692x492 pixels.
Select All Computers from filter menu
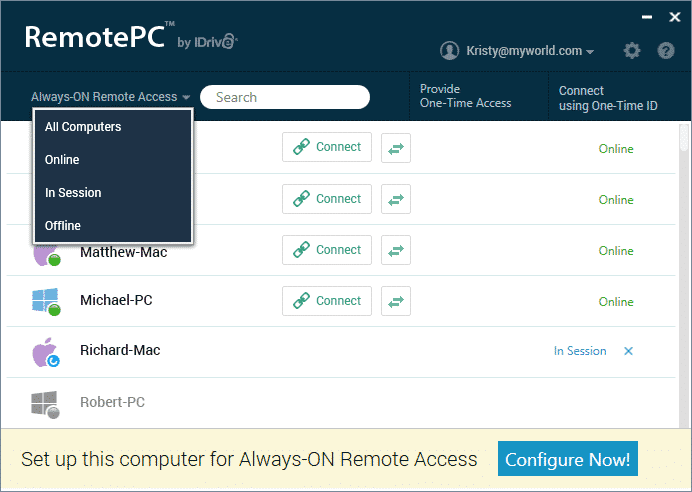tap(113, 127)
